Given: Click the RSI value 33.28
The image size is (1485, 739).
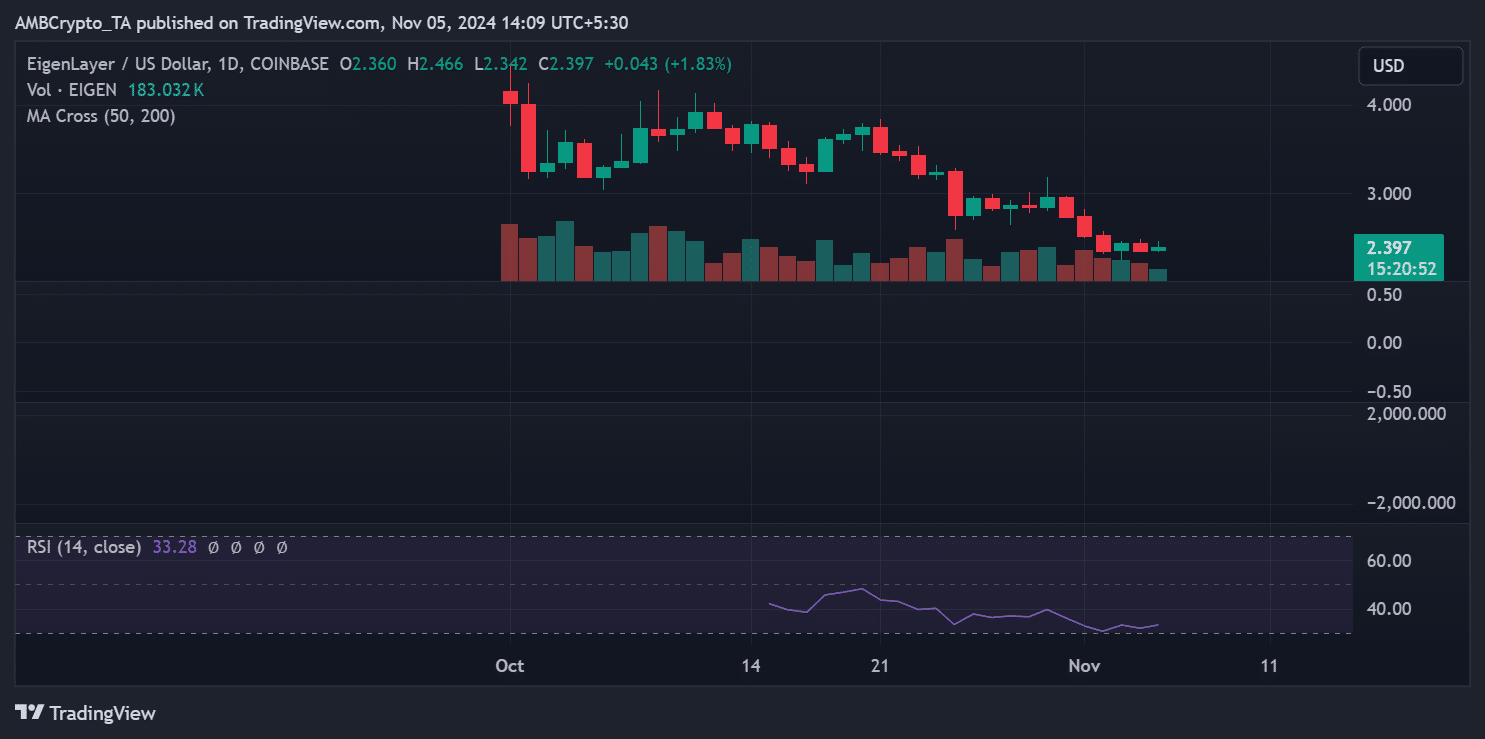Looking at the screenshot, I should tap(173, 547).
